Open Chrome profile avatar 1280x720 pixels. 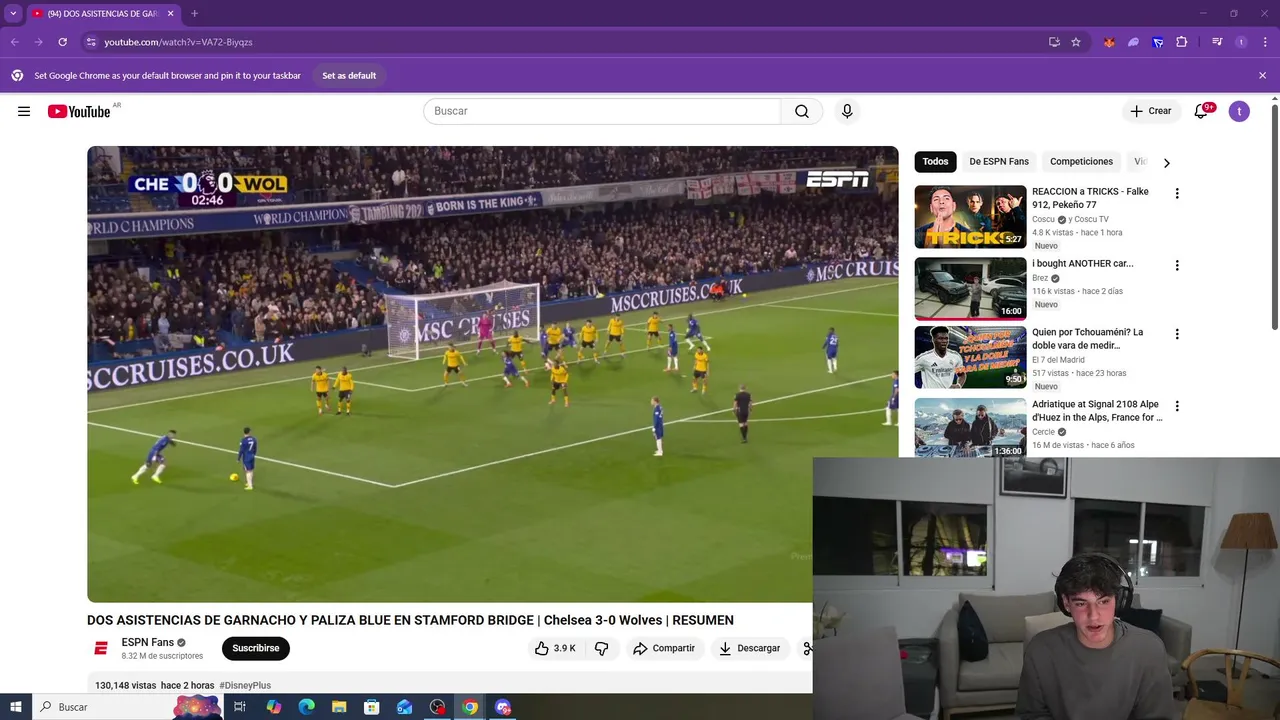(x=1241, y=42)
